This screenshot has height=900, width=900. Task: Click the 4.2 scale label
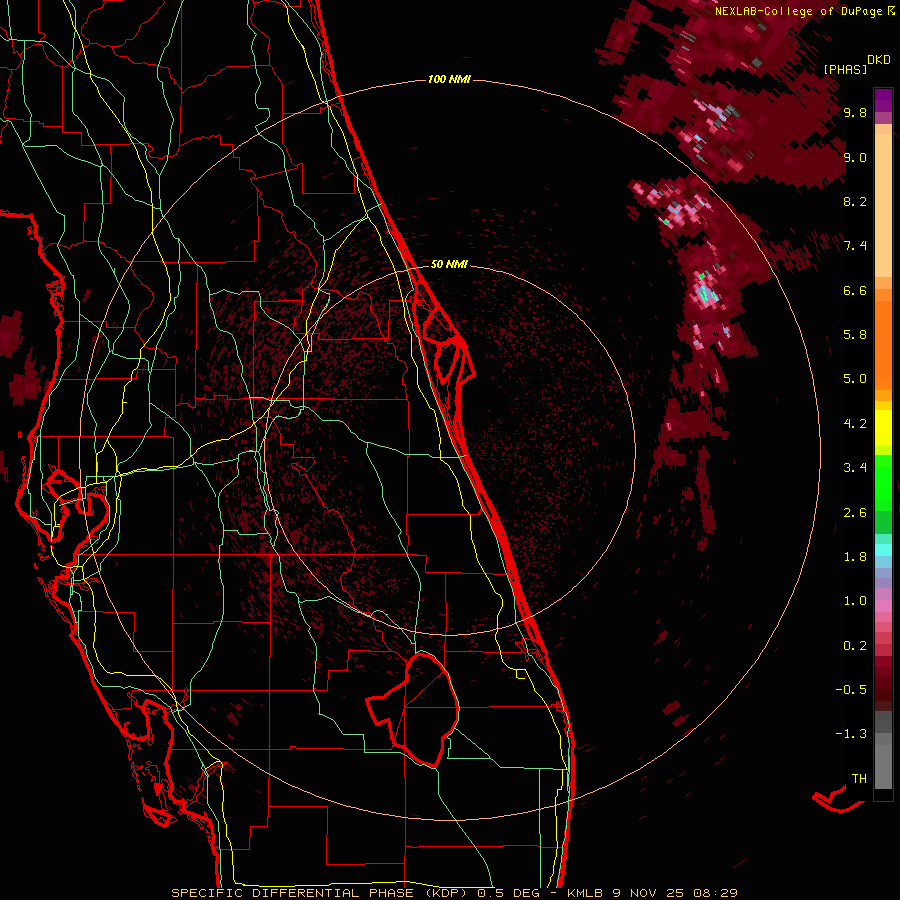tap(855, 424)
